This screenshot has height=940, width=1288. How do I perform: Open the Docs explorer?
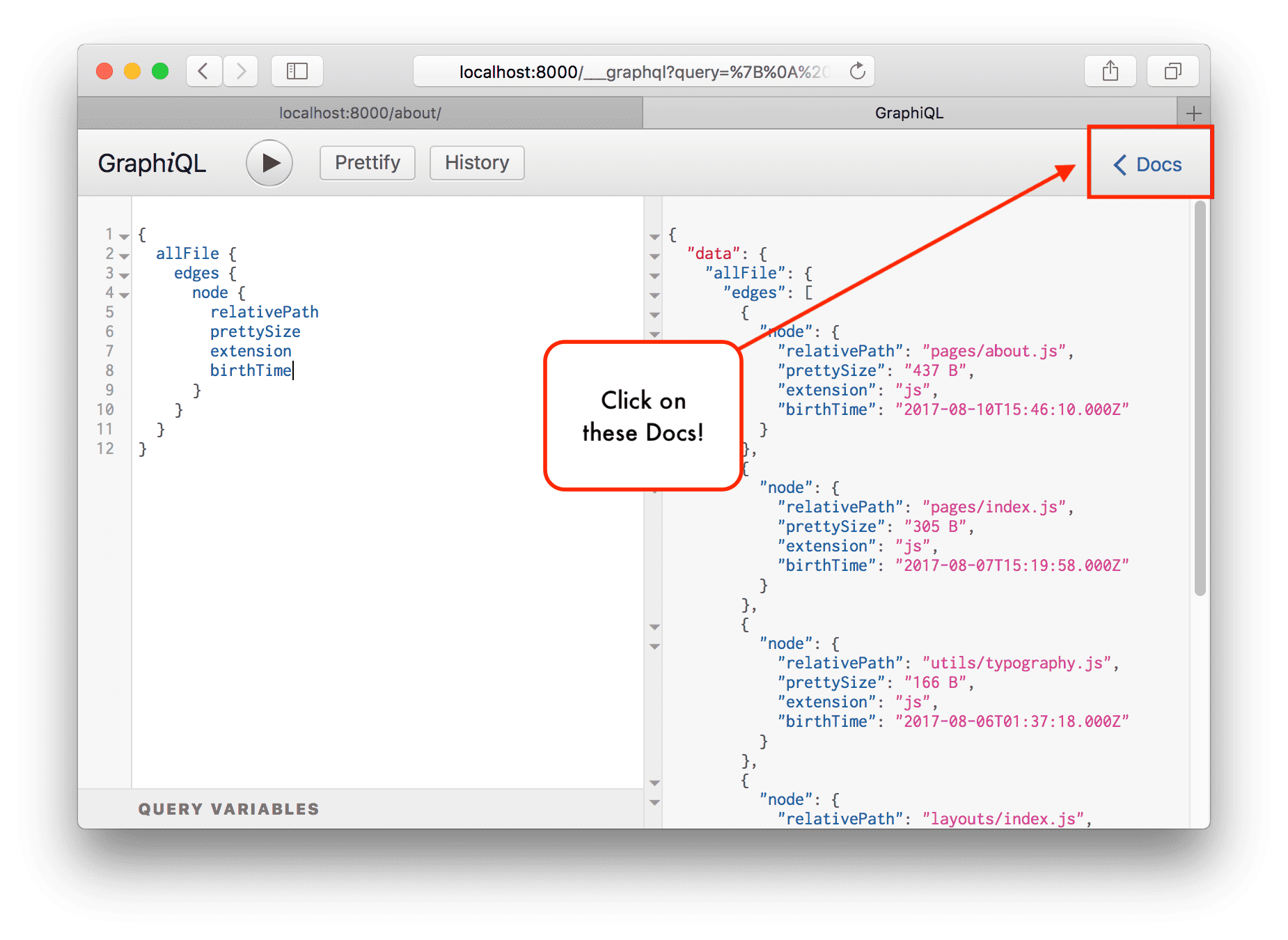1149,164
